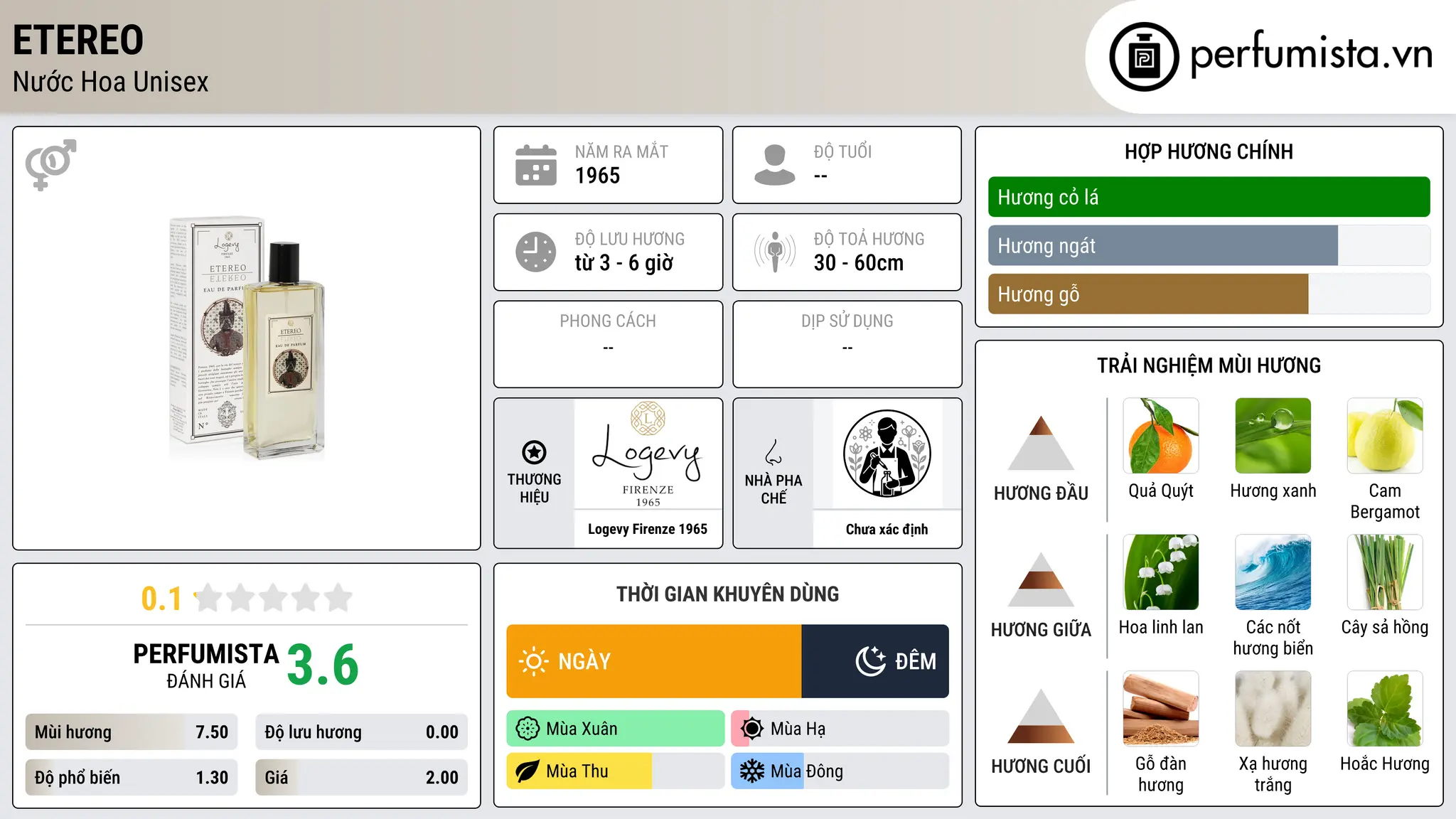Click the Hương gỗ accord bar

[x=1209, y=294]
